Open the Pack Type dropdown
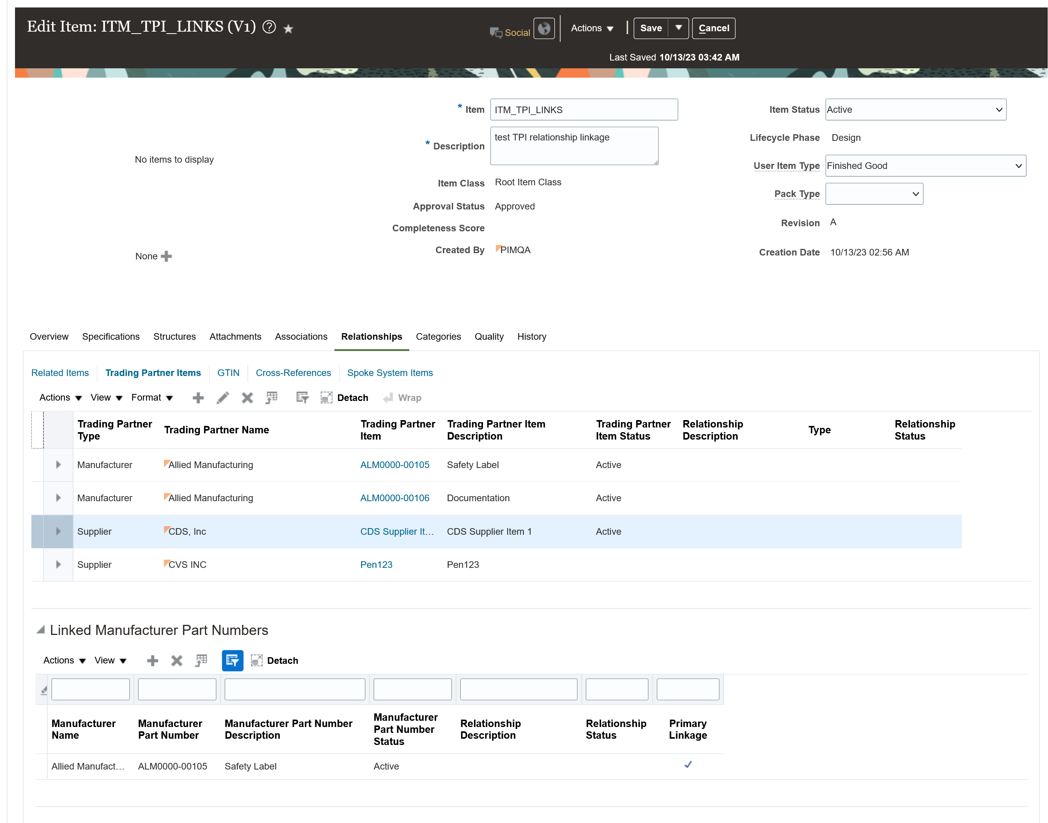This screenshot has width=1048, height=823. point(874,194)
